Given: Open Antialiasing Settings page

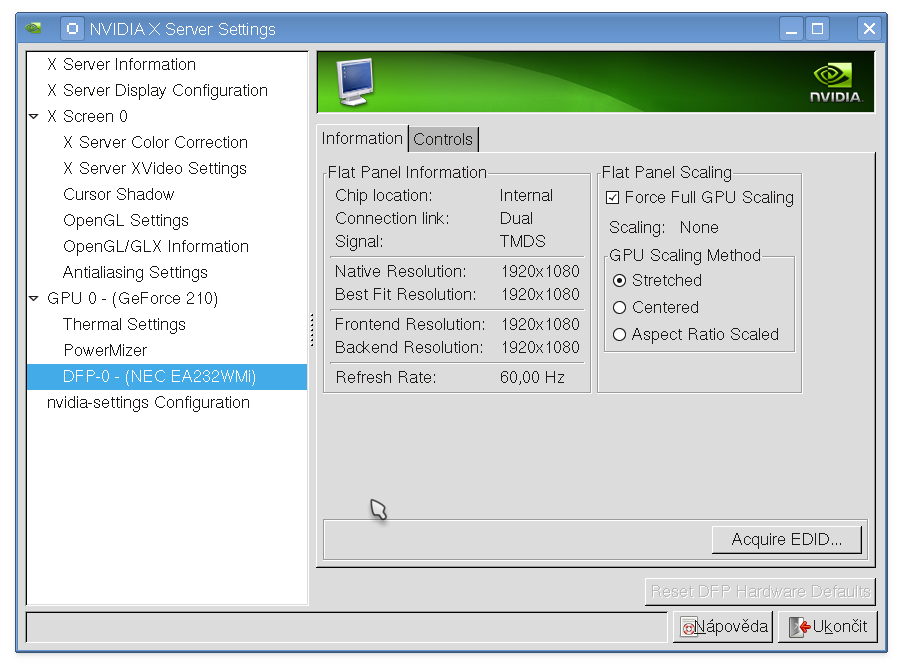Looking at the screenshot, I should point(167,272).
